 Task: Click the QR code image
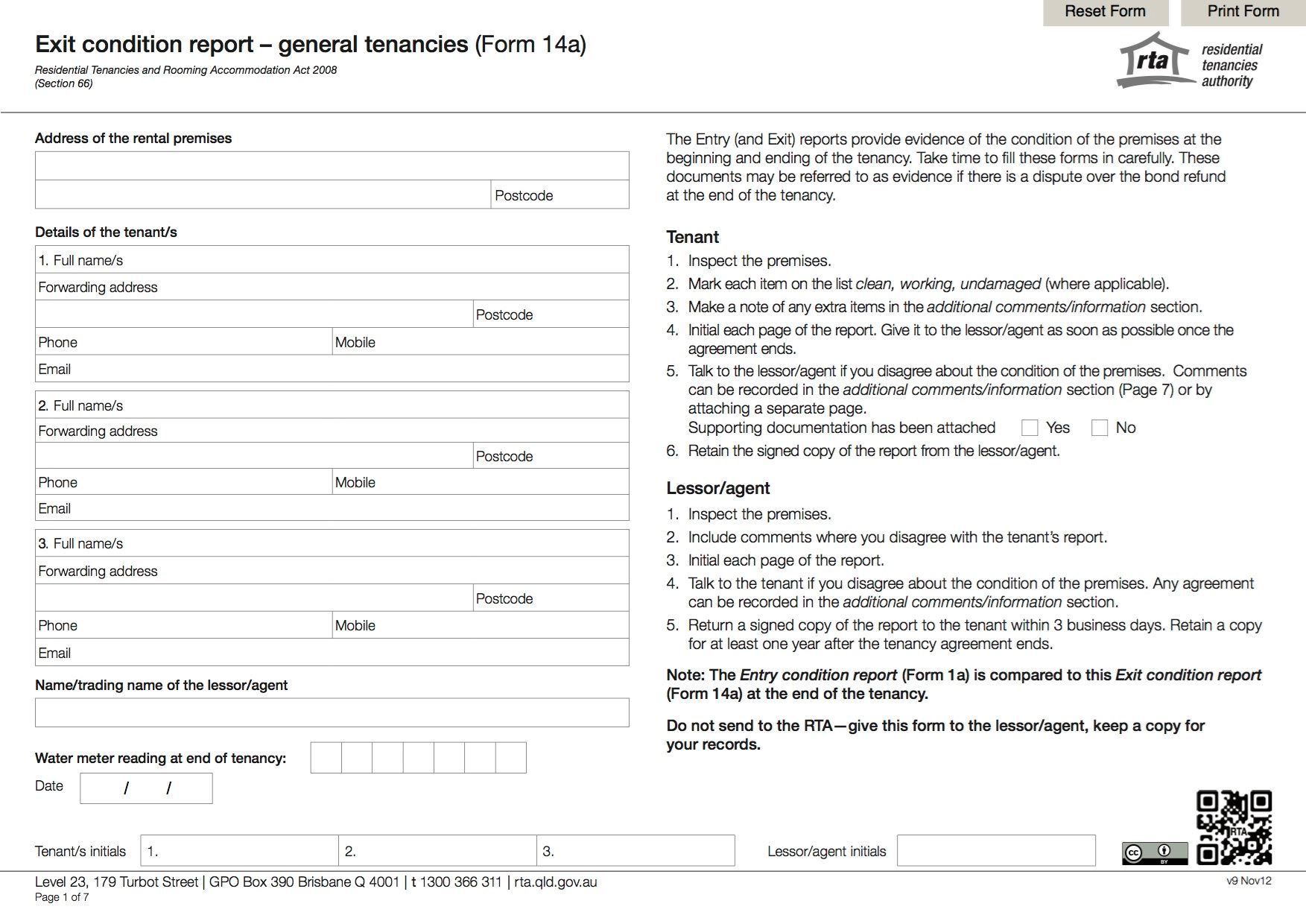point(1233,827)
